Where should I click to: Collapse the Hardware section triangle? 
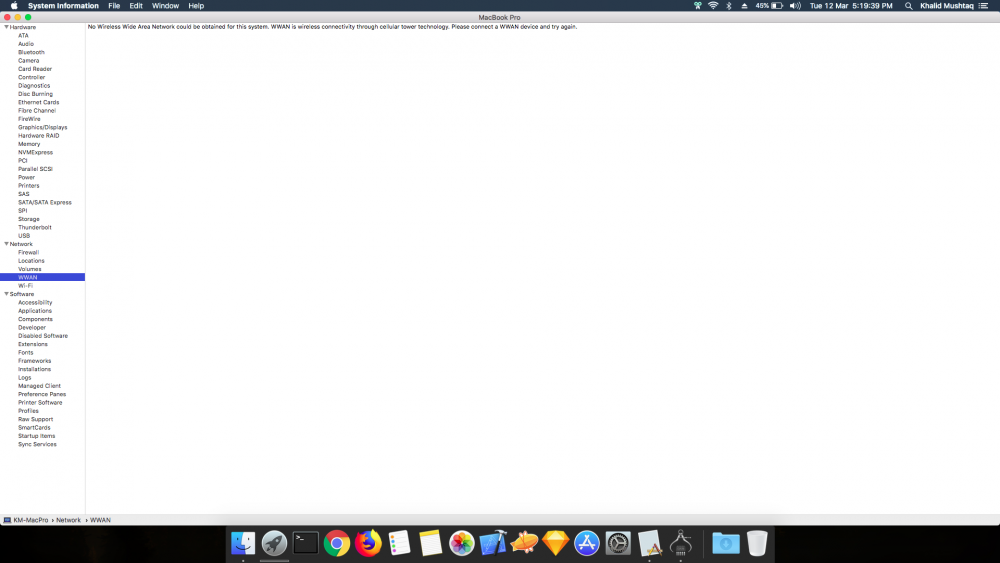coord(6,27)
